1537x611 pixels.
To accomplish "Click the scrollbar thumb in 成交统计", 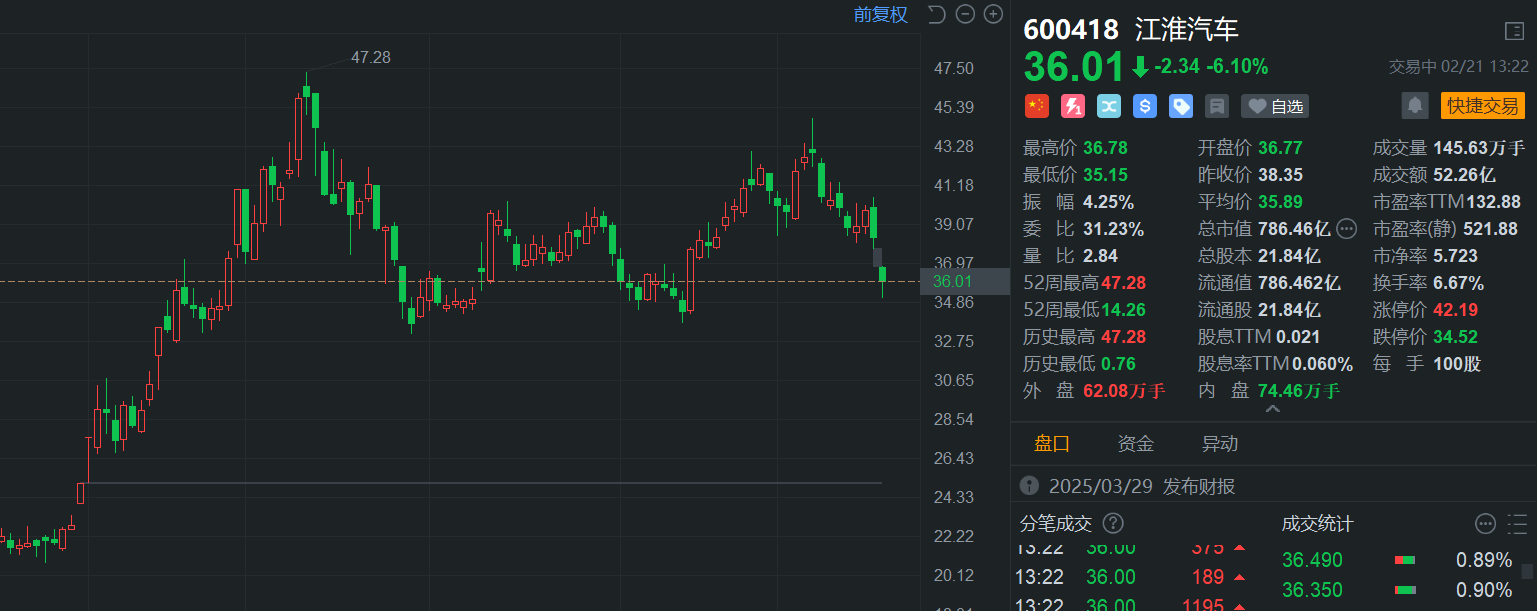I will tap(1527, 571).
